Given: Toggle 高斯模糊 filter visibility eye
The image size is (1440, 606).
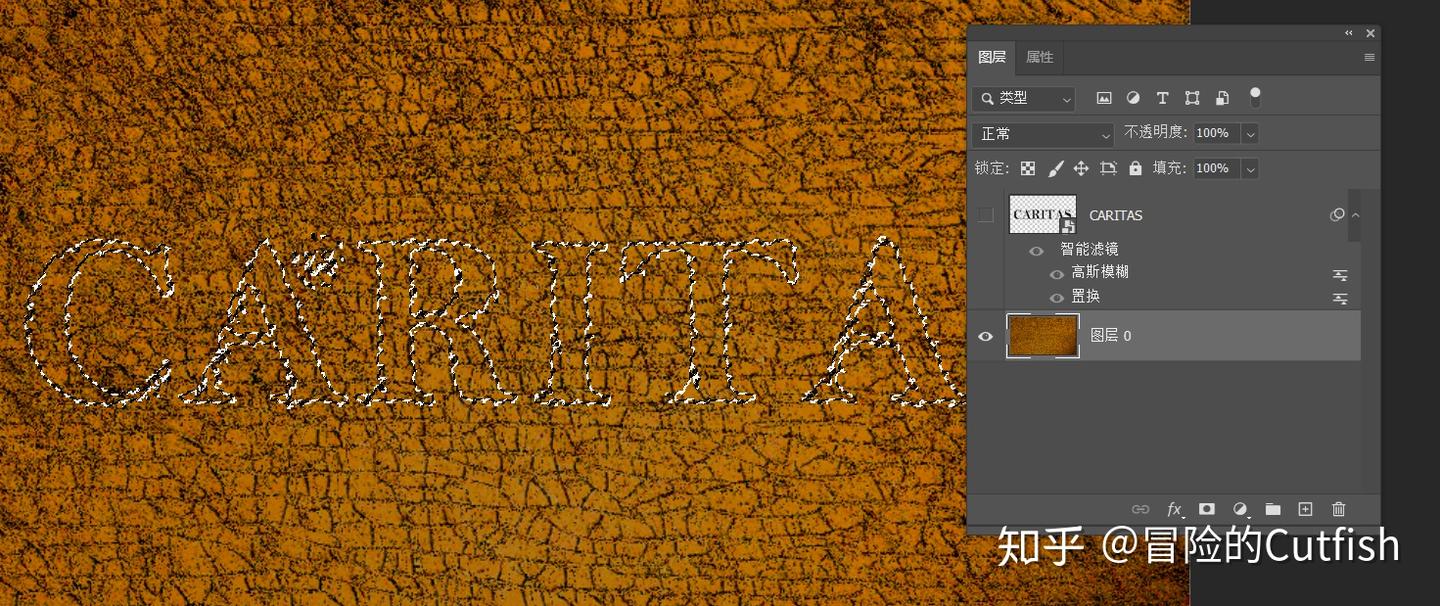Looking at the screenshot, I should pyautogui.click(x=1057, y=274).
